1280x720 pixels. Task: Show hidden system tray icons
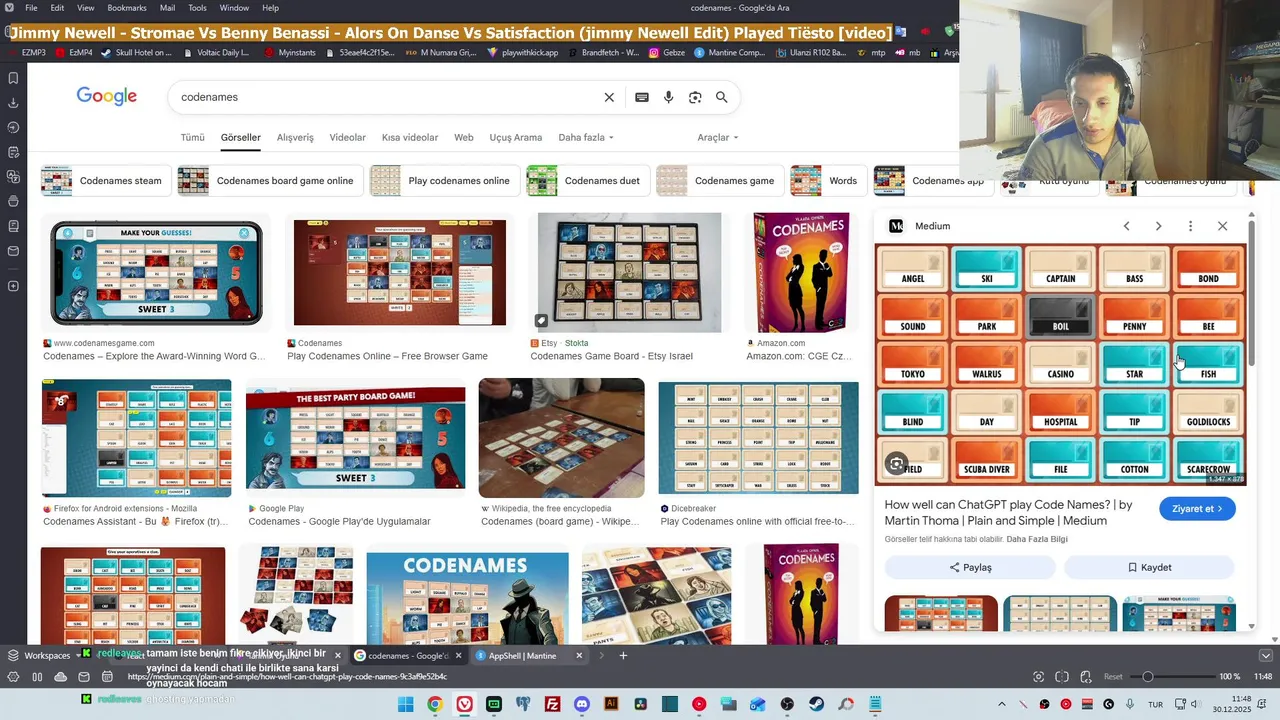point(1002,705)
